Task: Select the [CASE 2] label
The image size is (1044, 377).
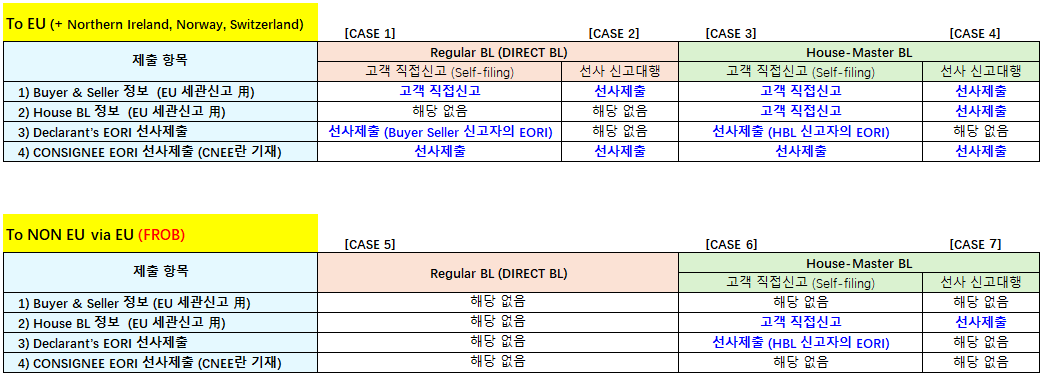Action: tap(614, 33)
